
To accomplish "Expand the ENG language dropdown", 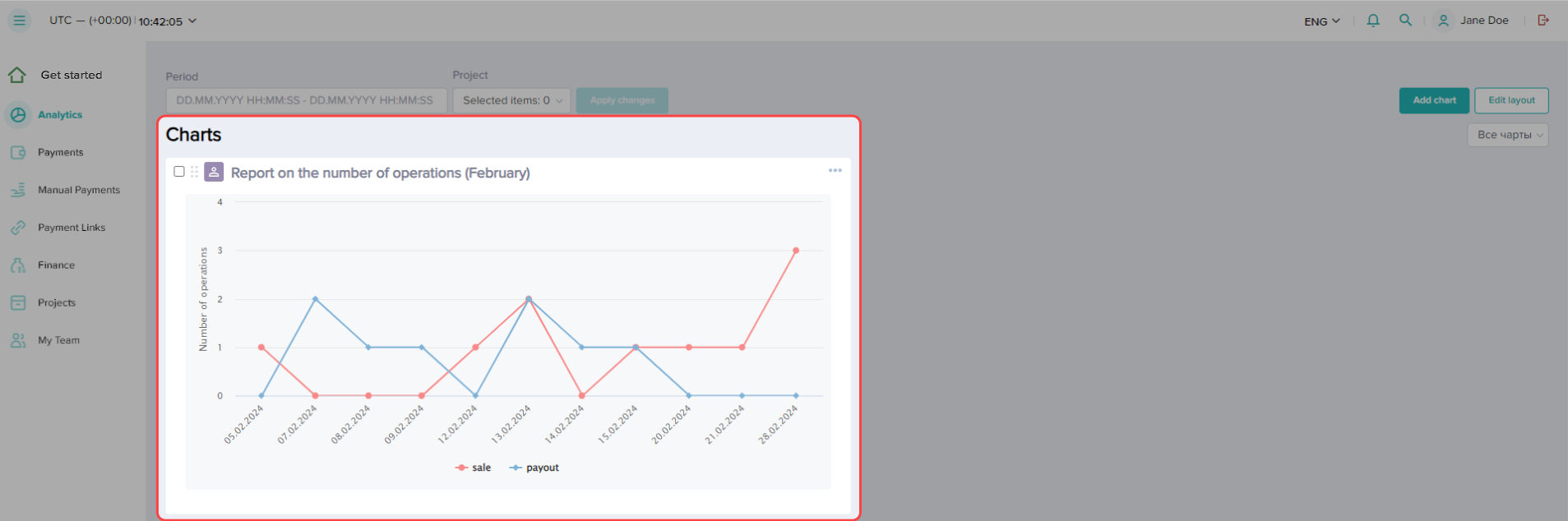I will click(1321, 21).
